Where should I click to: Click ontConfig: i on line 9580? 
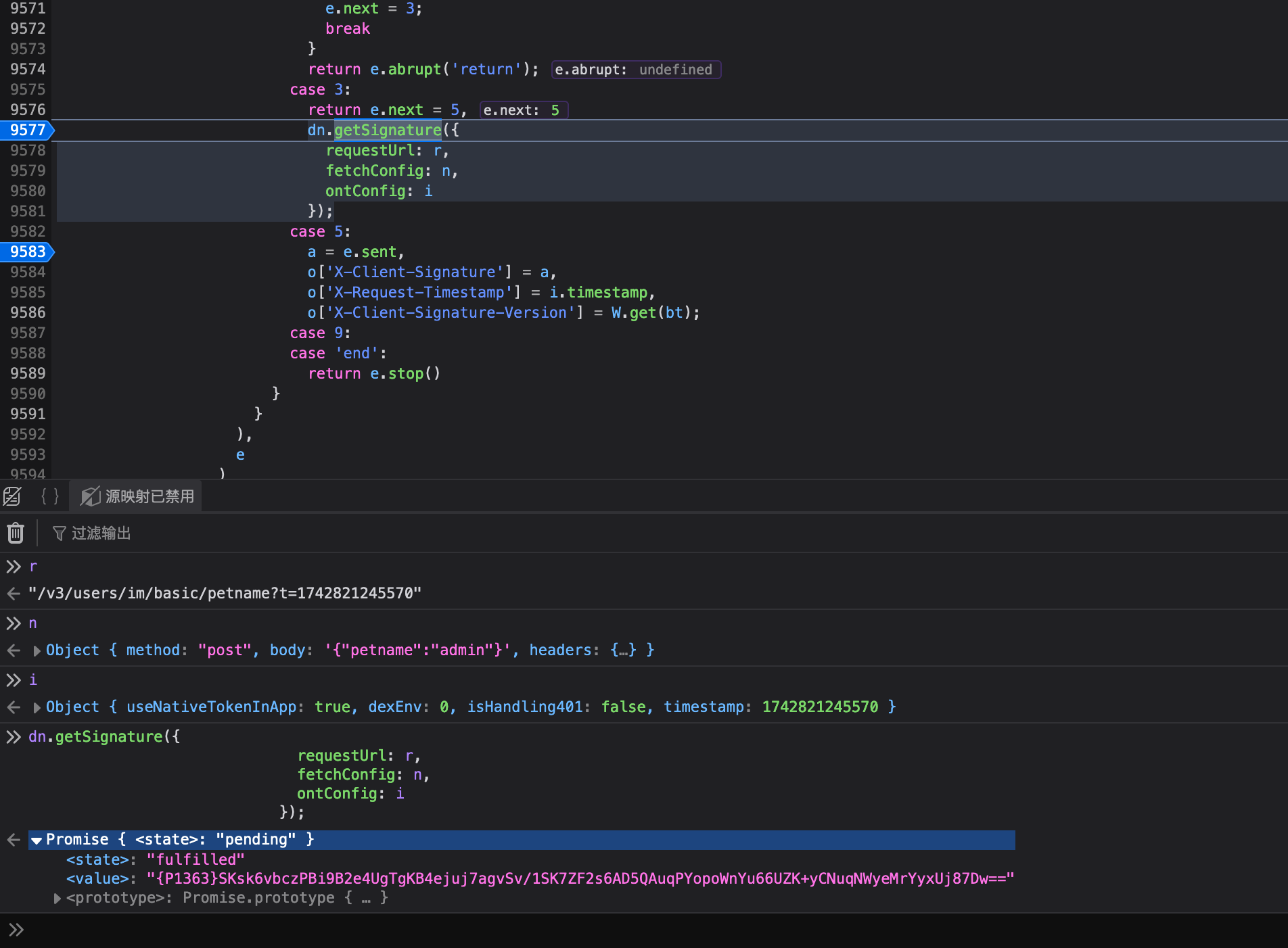tap(379, 191)
